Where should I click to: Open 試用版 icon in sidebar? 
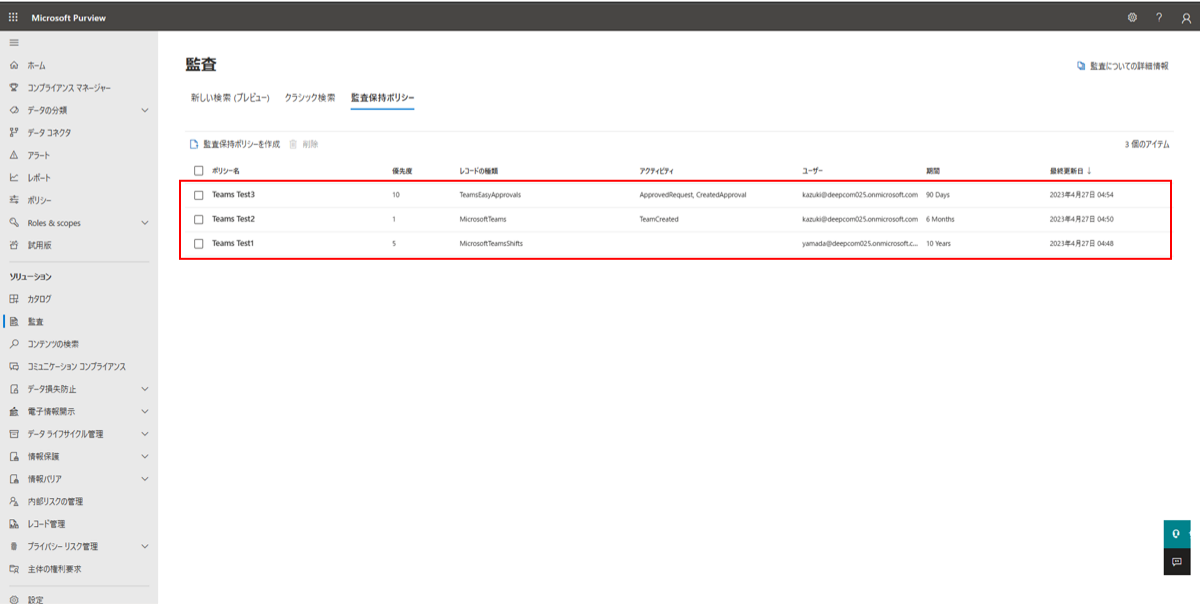[x=14, y=245]
